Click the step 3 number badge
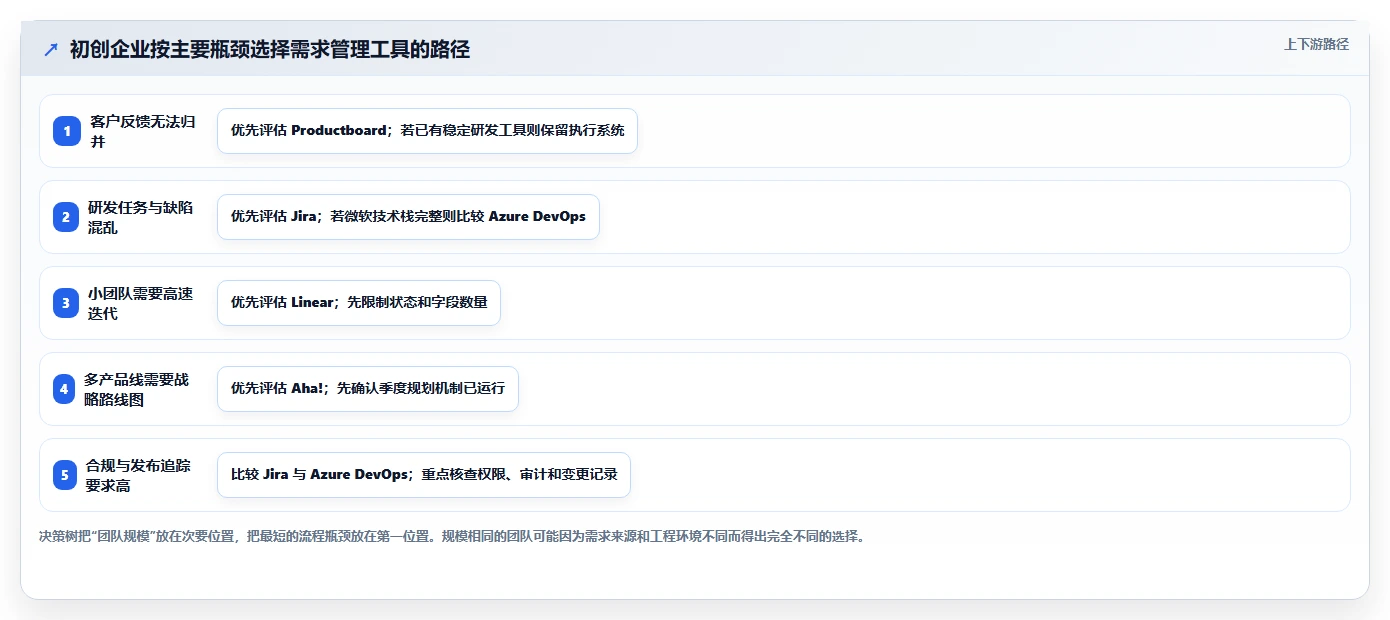The width and height of the screenshot is (1390, 620). (66, 303)
